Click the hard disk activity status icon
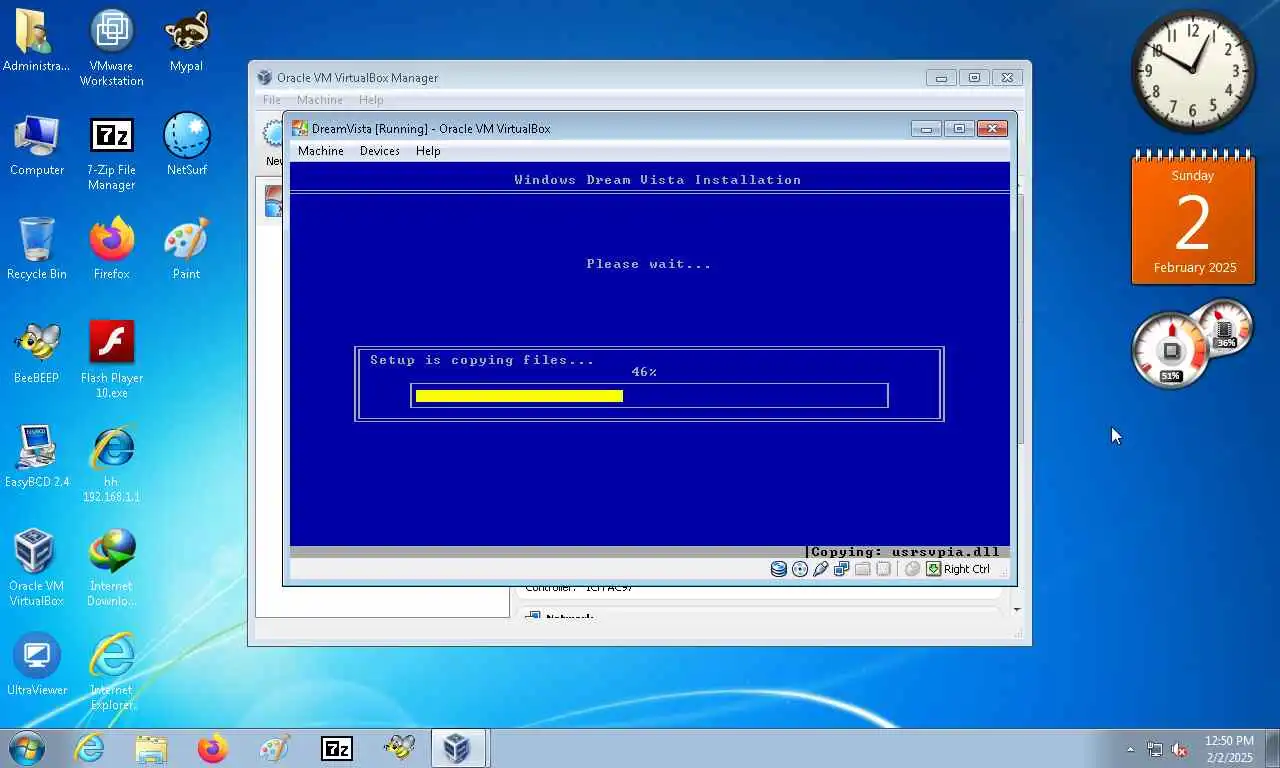The image size is (1280, 768). coord(778,569)
